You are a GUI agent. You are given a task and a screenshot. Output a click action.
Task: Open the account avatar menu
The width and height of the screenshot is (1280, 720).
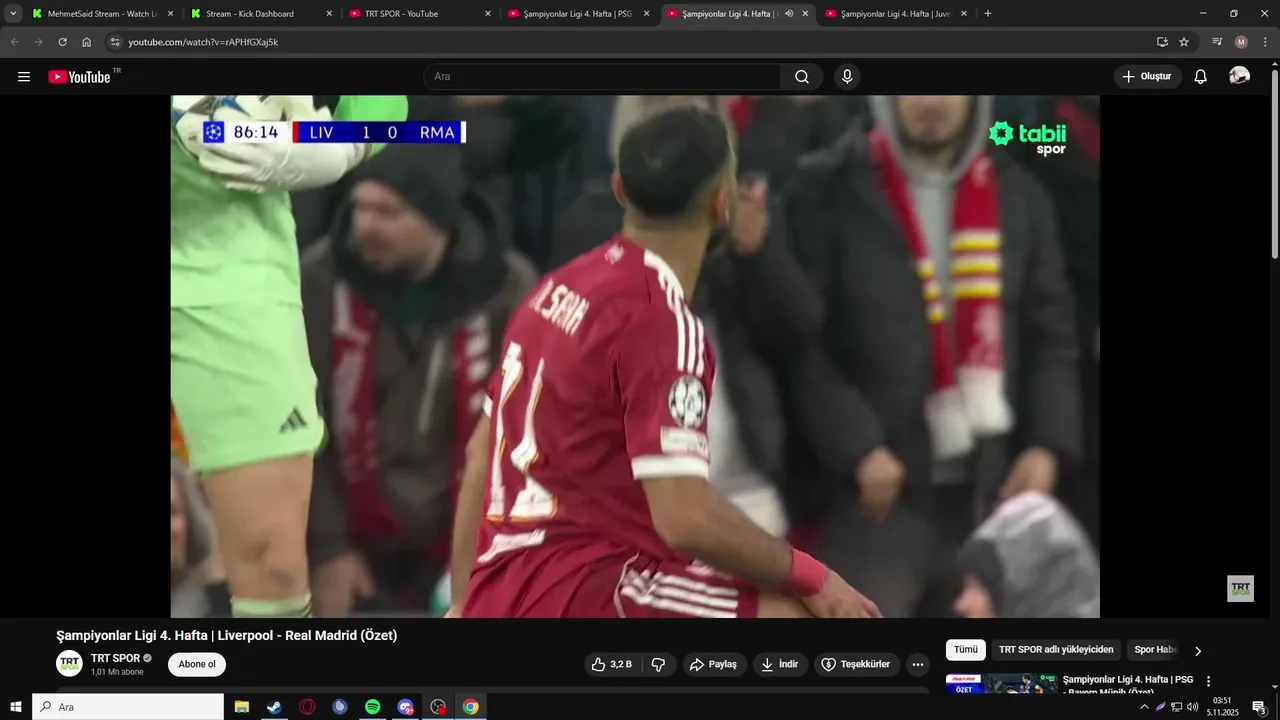coord(1239,76)
